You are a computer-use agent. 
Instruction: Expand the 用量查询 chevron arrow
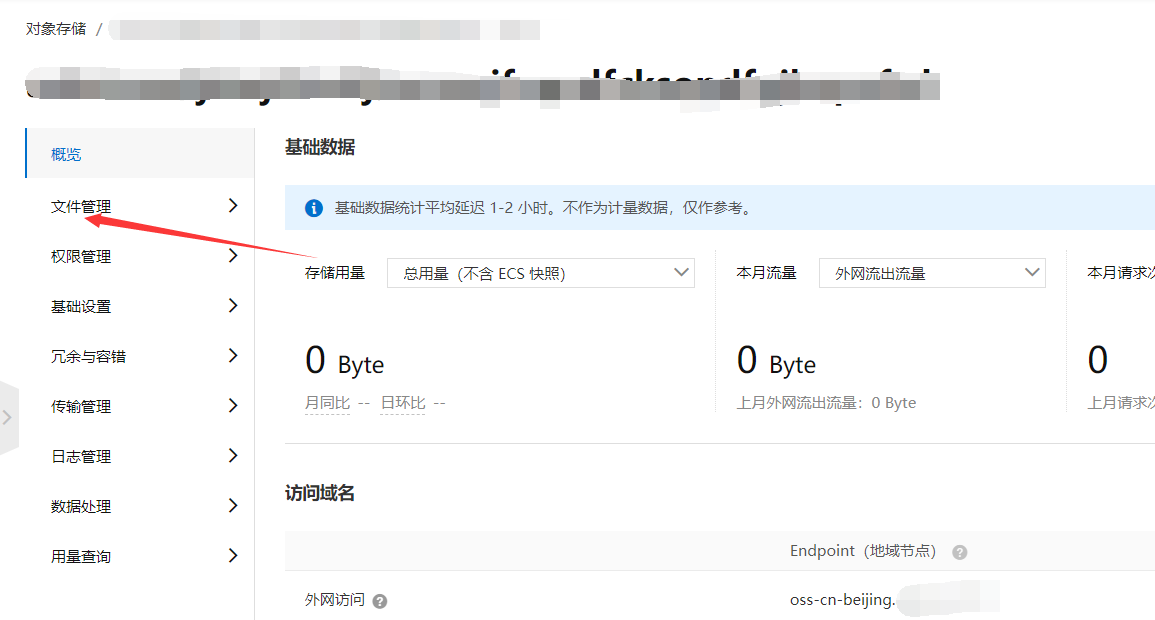(232, 555)
